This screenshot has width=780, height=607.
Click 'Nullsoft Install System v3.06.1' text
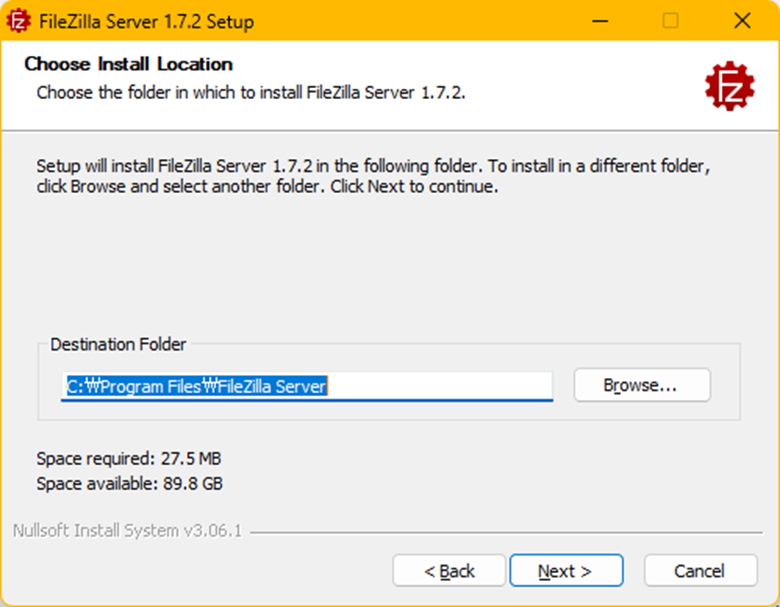(127, 531)
